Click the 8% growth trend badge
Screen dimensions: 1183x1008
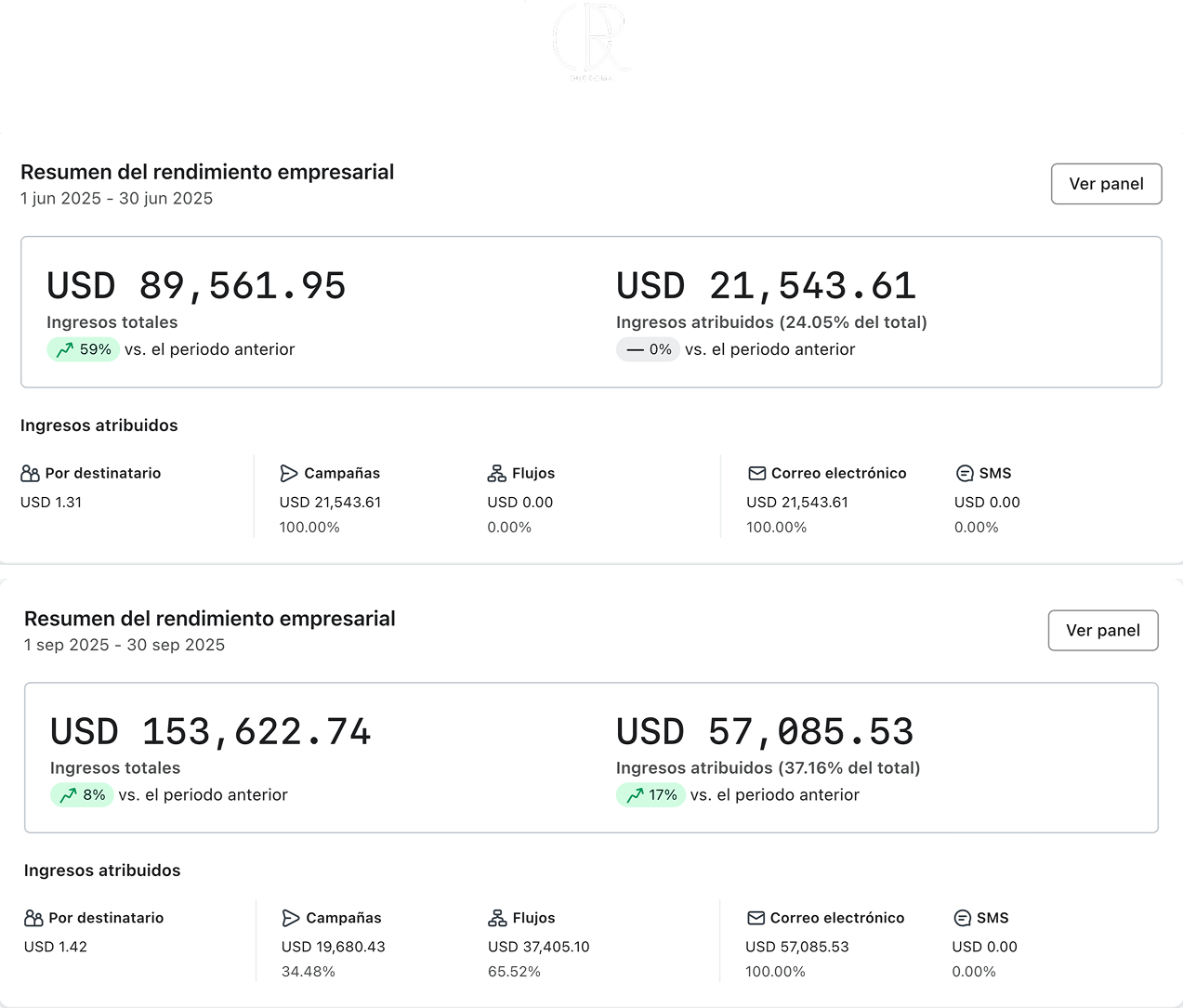(x=82, y=795)
